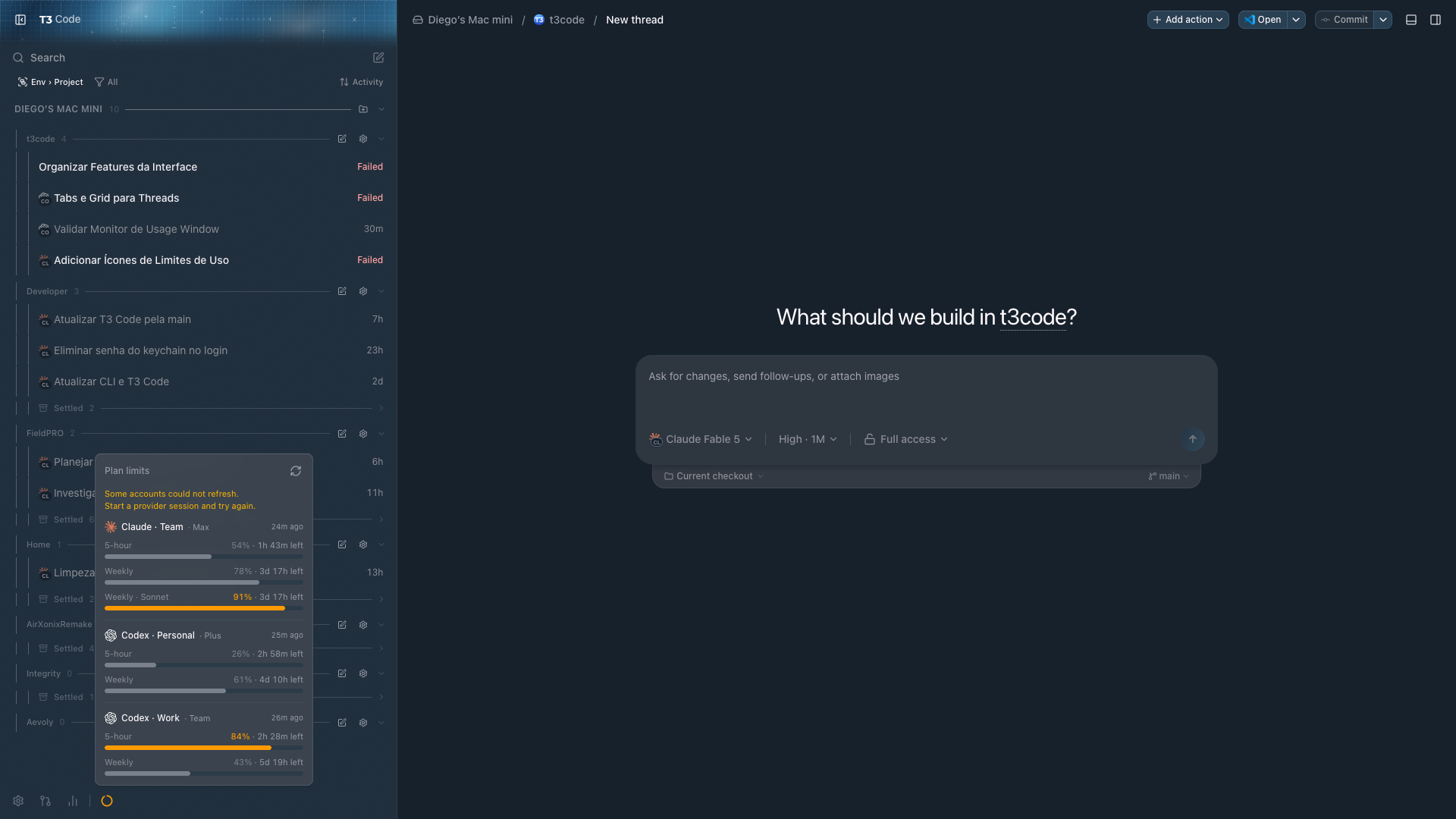Create a new thread in the Developer group
This screenshot has height=819, width=1456.
click(342, 291)
